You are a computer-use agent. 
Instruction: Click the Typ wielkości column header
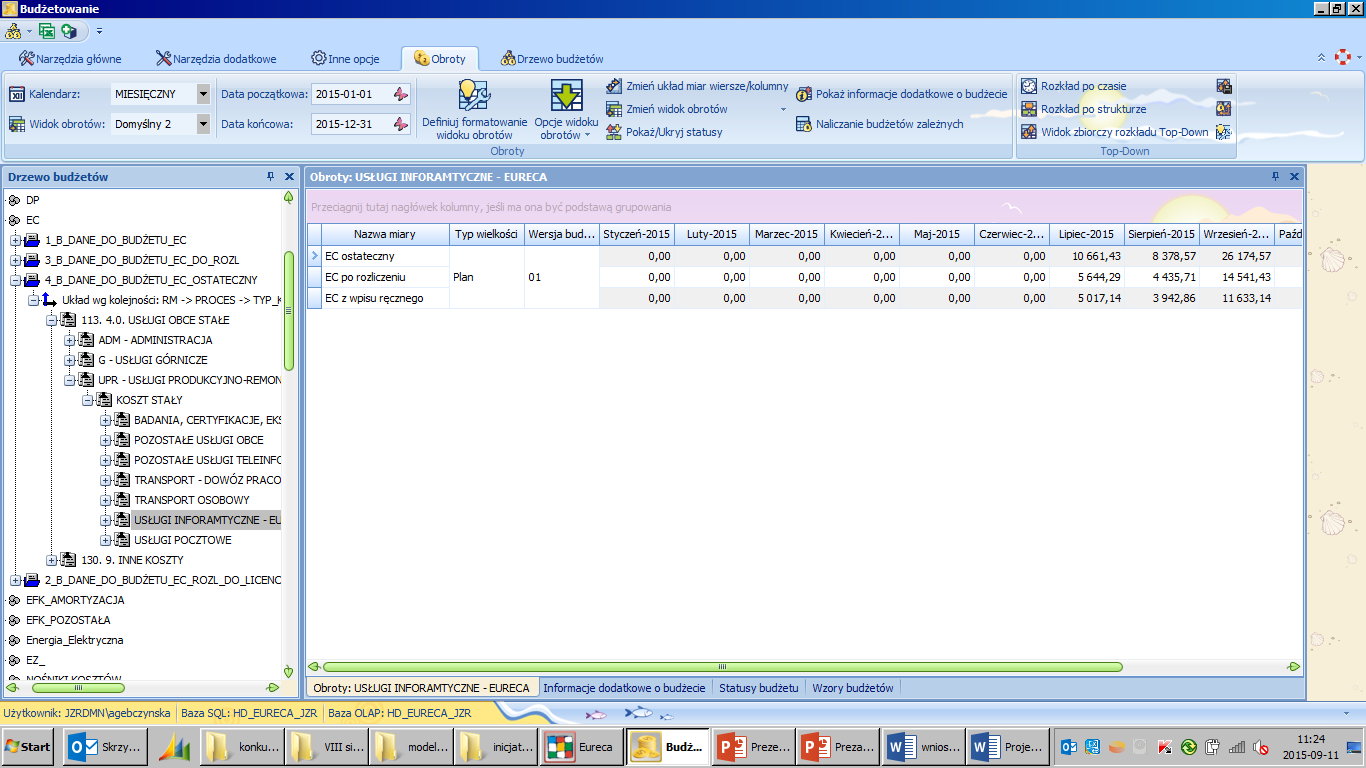coord(486,234)
